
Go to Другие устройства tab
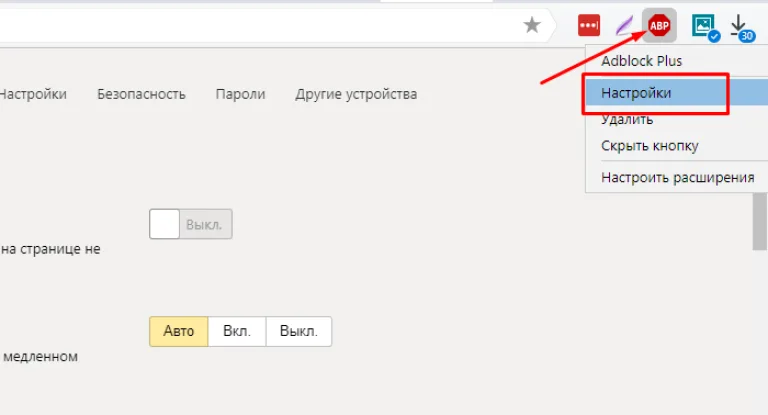pyautogui.click(x=356, y=94)
